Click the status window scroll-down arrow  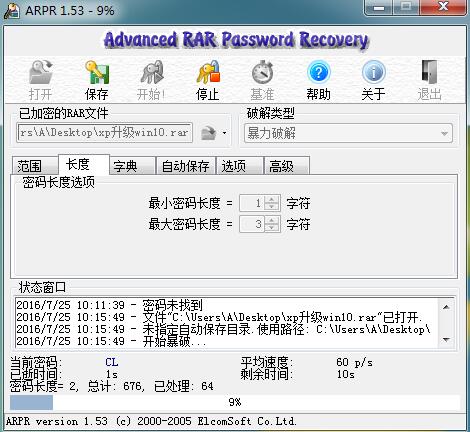click(446, 340)
